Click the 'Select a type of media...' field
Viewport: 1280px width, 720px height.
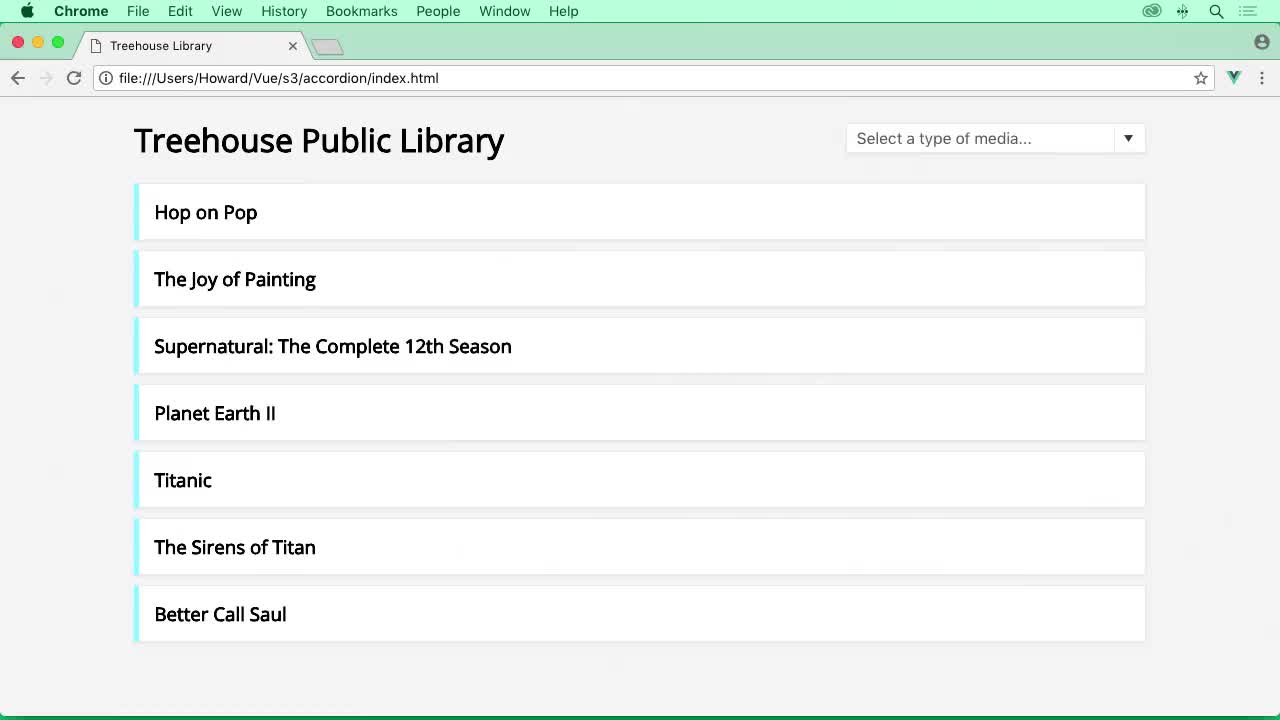click(980, 138)
